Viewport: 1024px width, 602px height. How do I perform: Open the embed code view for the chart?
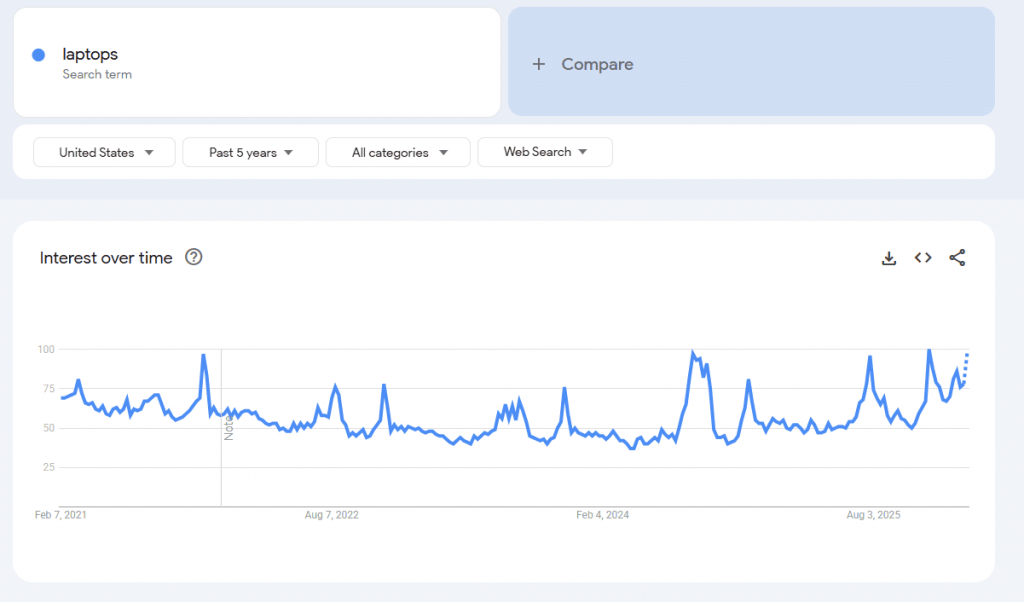(x=922, y=257)
